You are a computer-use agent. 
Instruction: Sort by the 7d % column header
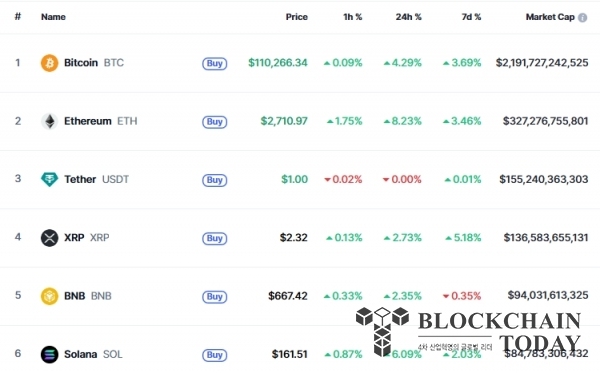click(471, 17)
